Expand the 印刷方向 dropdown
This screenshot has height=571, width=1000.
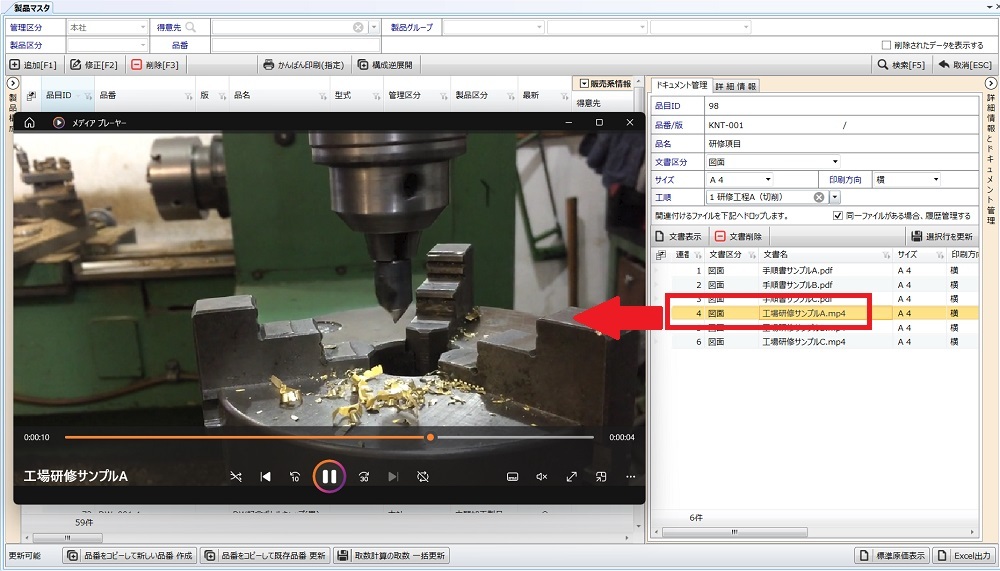tap(936, 179)
